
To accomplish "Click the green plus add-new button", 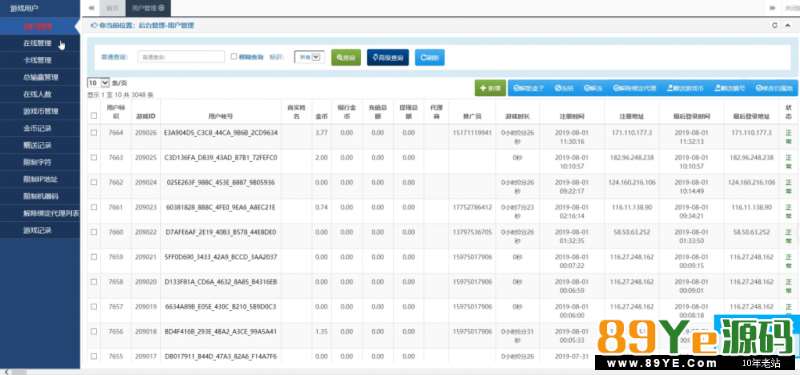I will [x=490, y=88].
